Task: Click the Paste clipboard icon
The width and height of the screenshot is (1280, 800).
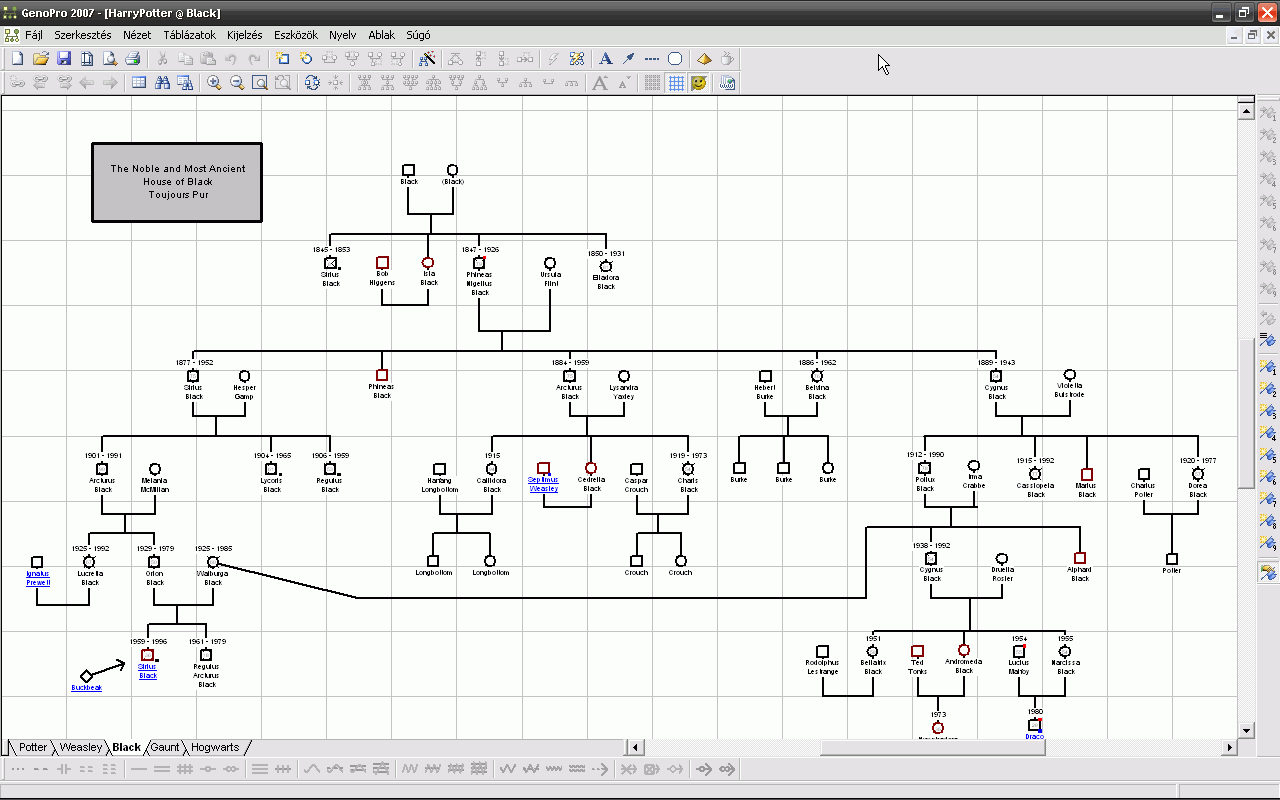Action: (208, 59)
